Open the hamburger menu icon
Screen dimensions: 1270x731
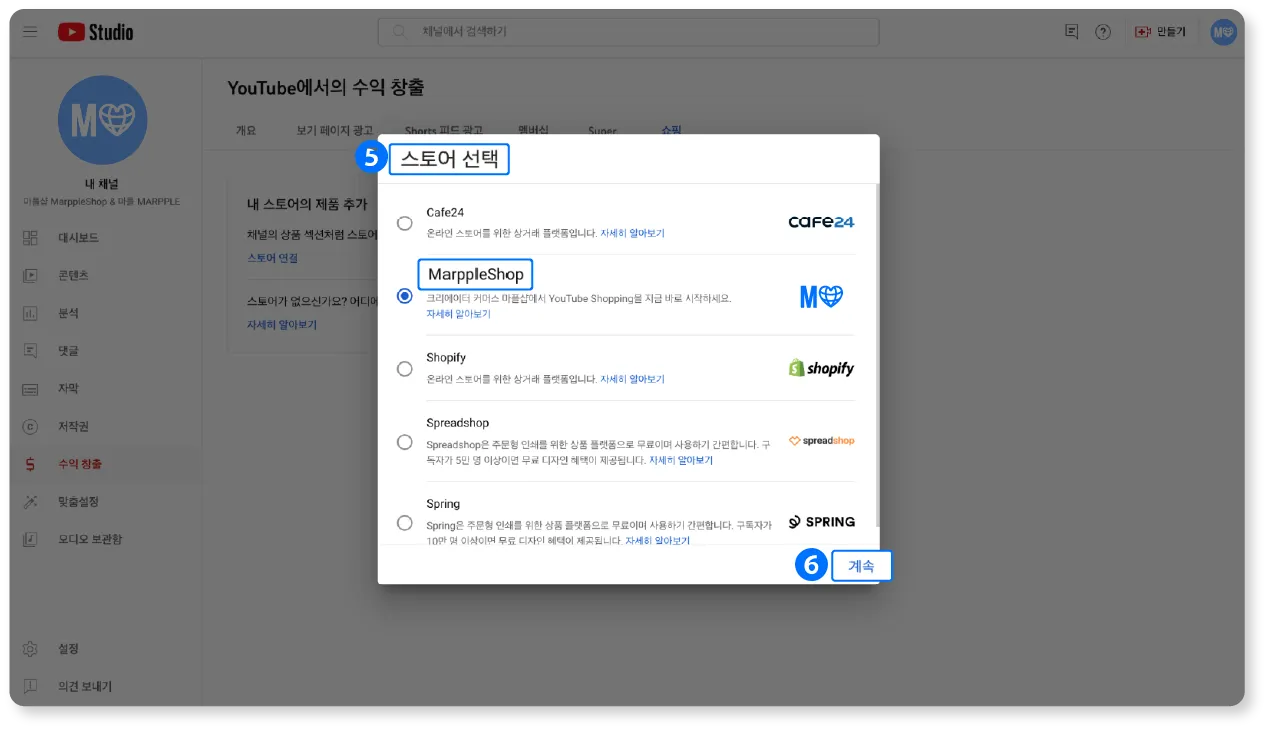pos(30,32)
